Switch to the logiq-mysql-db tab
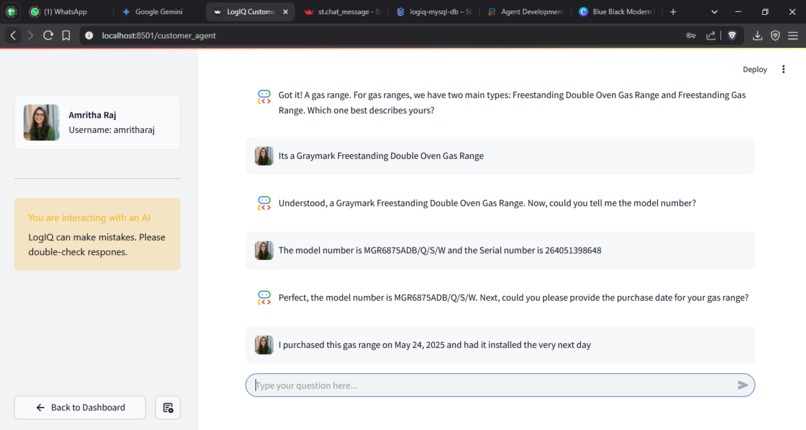Viewport: 806px width, 430px height. coord(434,11)
